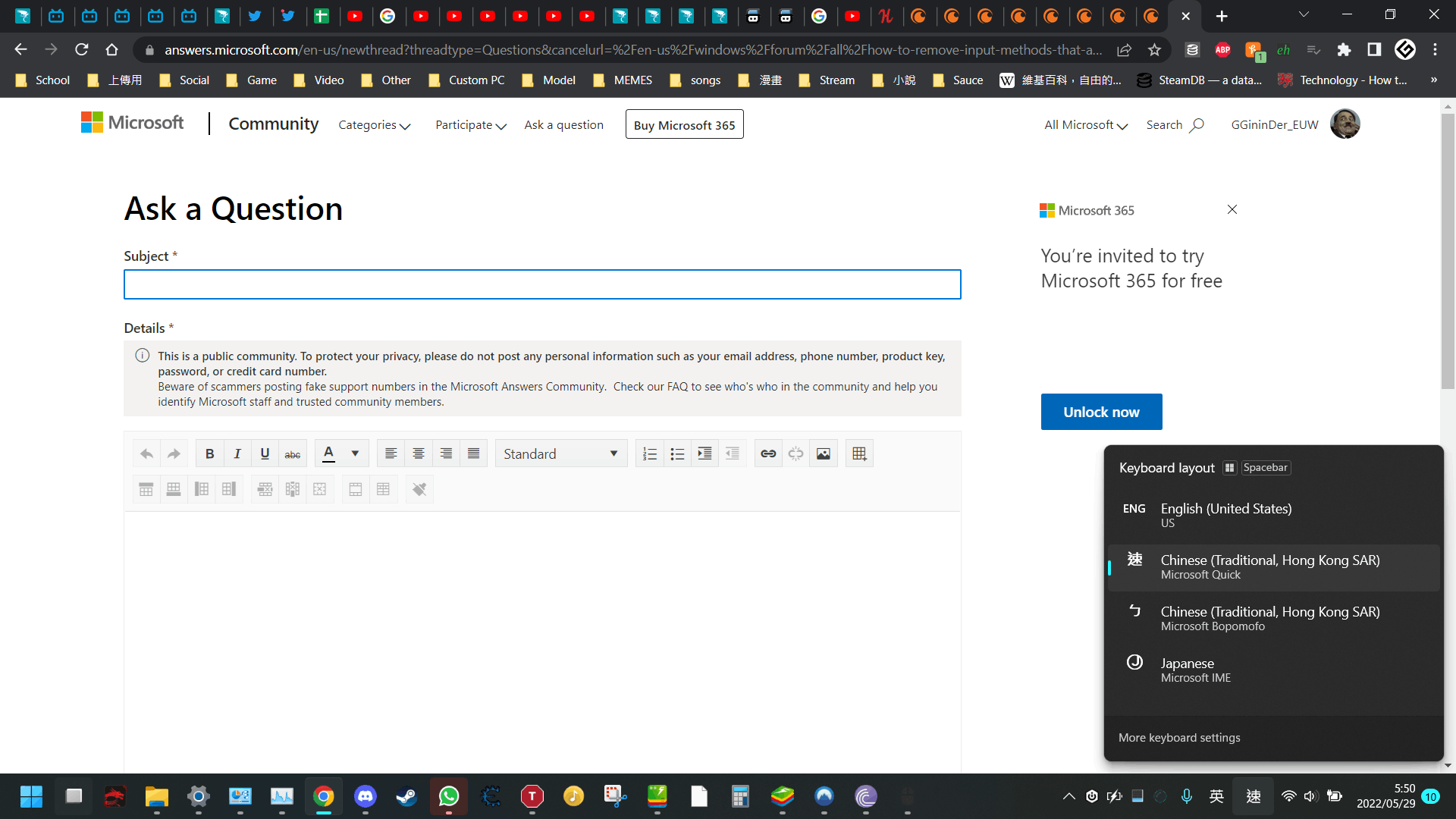Launch Steam from the taskbar

click(x=406, y=796)
